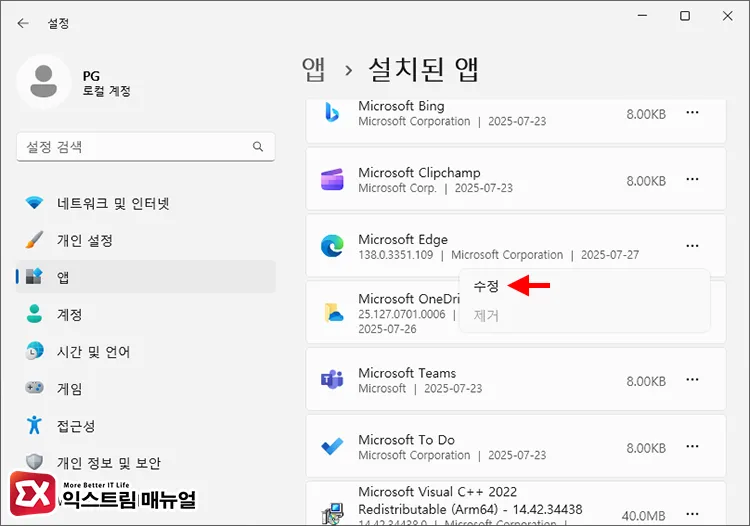Image resolution: width=750 pixels, height=526 pixels.
Task: Click the Microsoft To Do app name
Action: [406, 439]
